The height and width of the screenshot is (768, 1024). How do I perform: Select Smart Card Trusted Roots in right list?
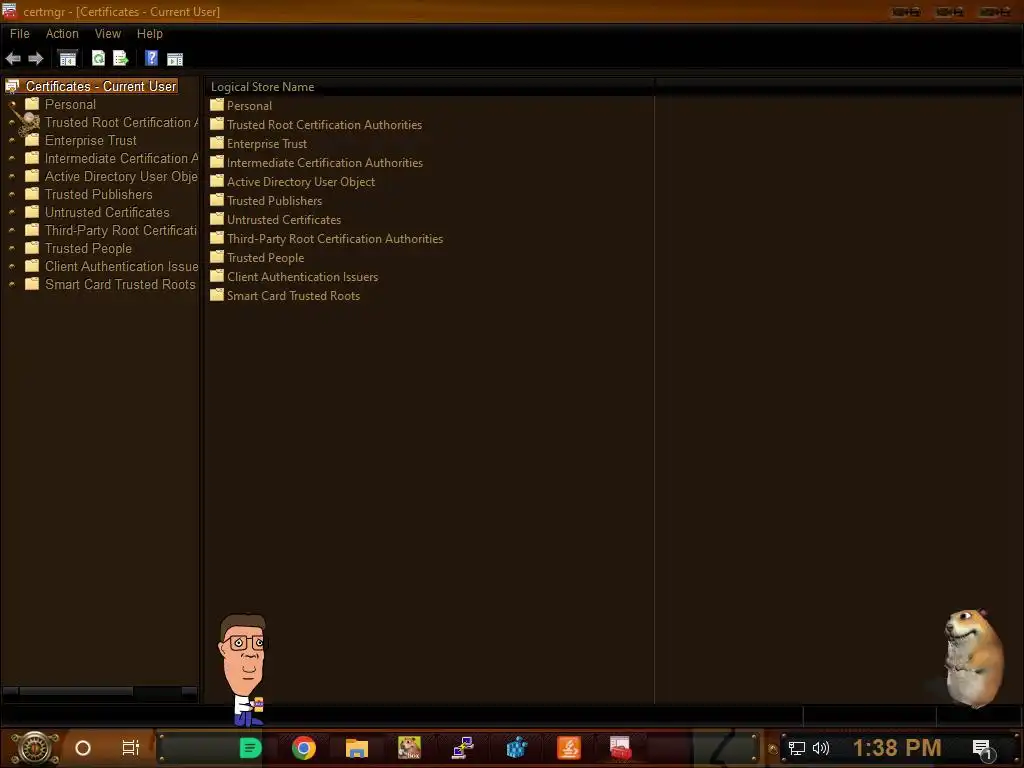(293, 295)
